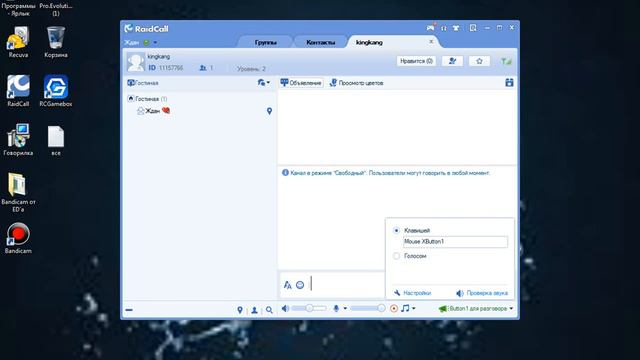Switch to the Контакты tab
The height and width of the screenshot is (360, 640).
click(321, 42)
